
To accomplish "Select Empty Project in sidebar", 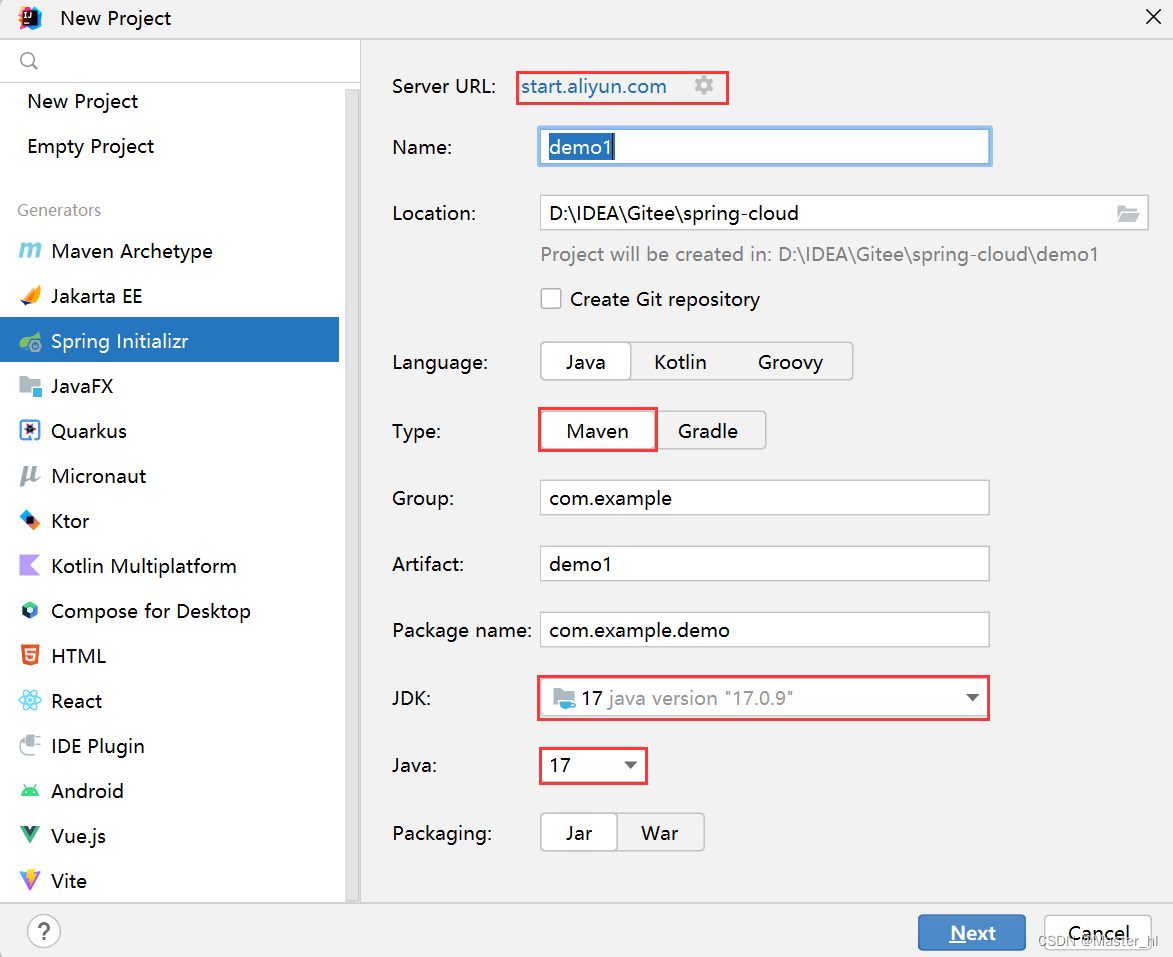I will tap(91, 147).
